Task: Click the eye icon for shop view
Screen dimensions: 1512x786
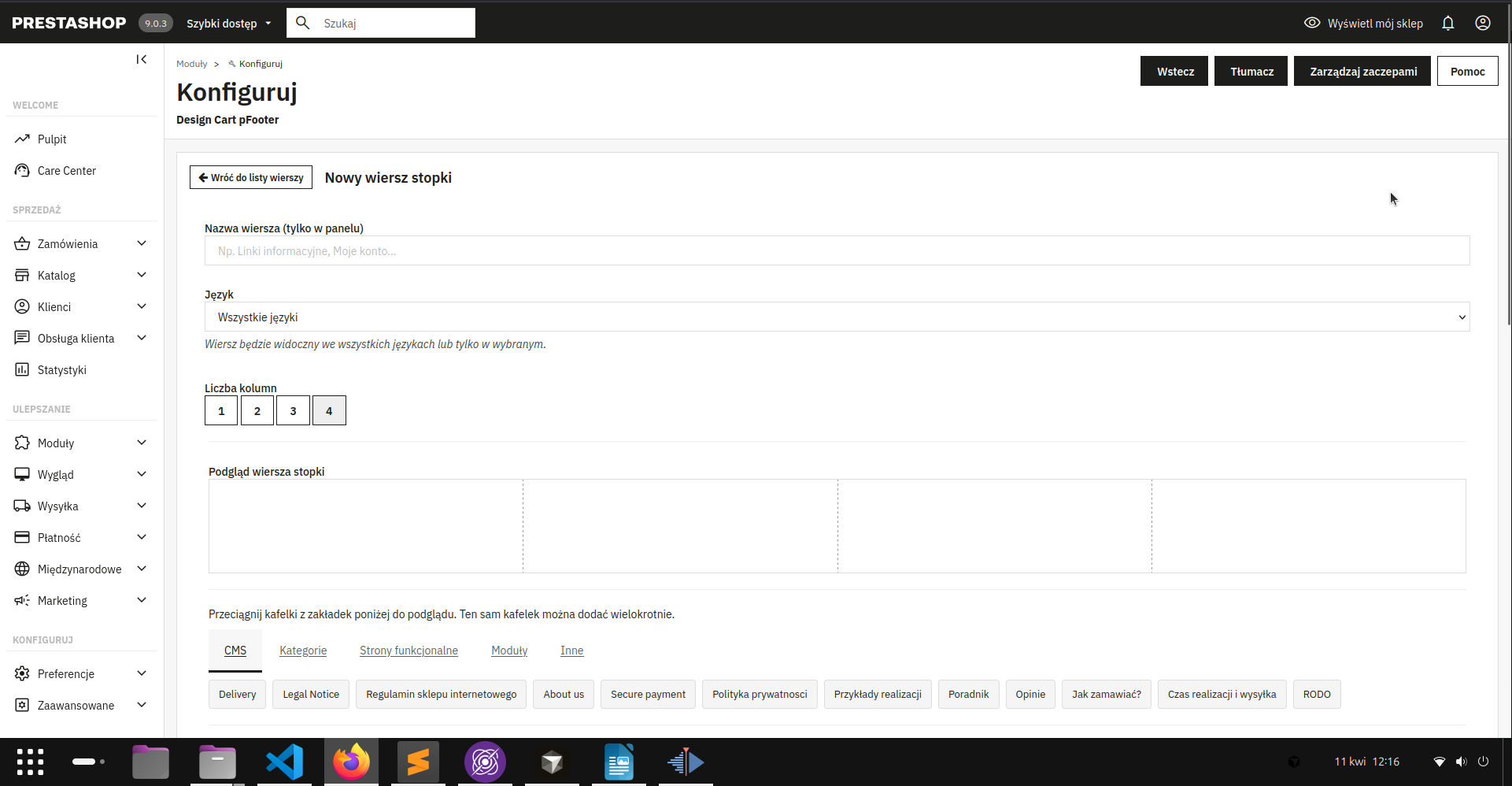Action: click(x=1312, y=23)
